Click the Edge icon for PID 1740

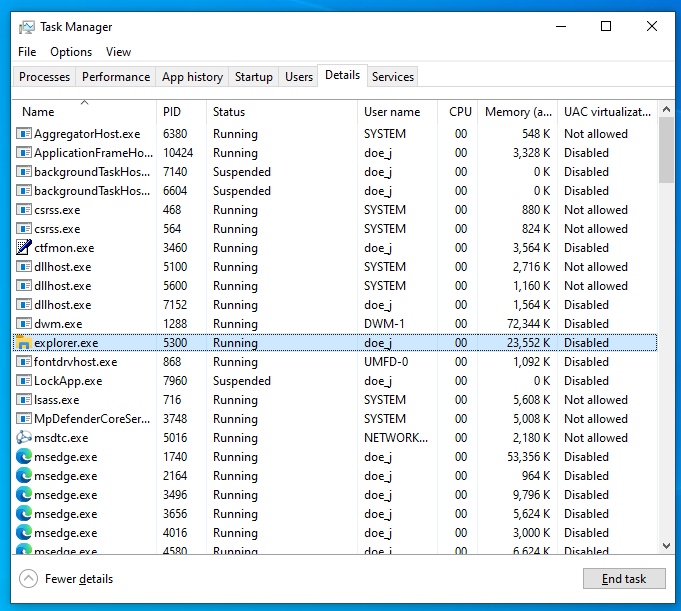click(24, 456)
